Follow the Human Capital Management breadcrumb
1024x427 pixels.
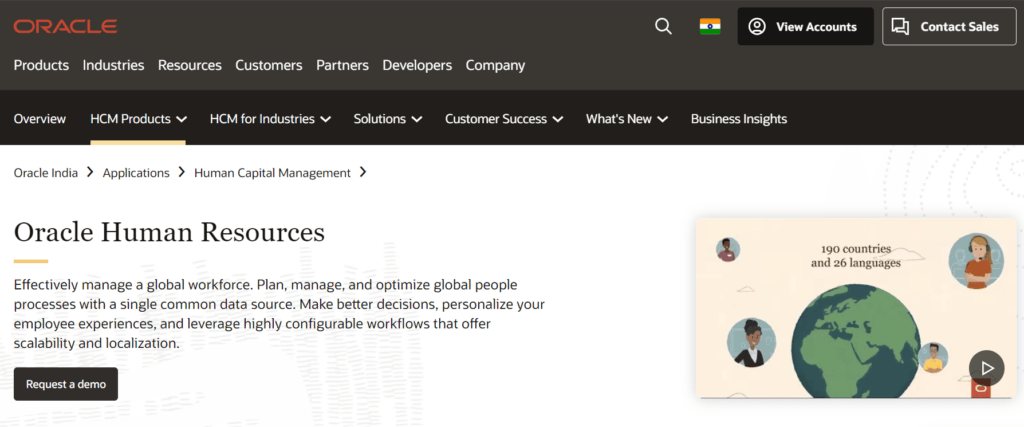click(x=272, y=173)
